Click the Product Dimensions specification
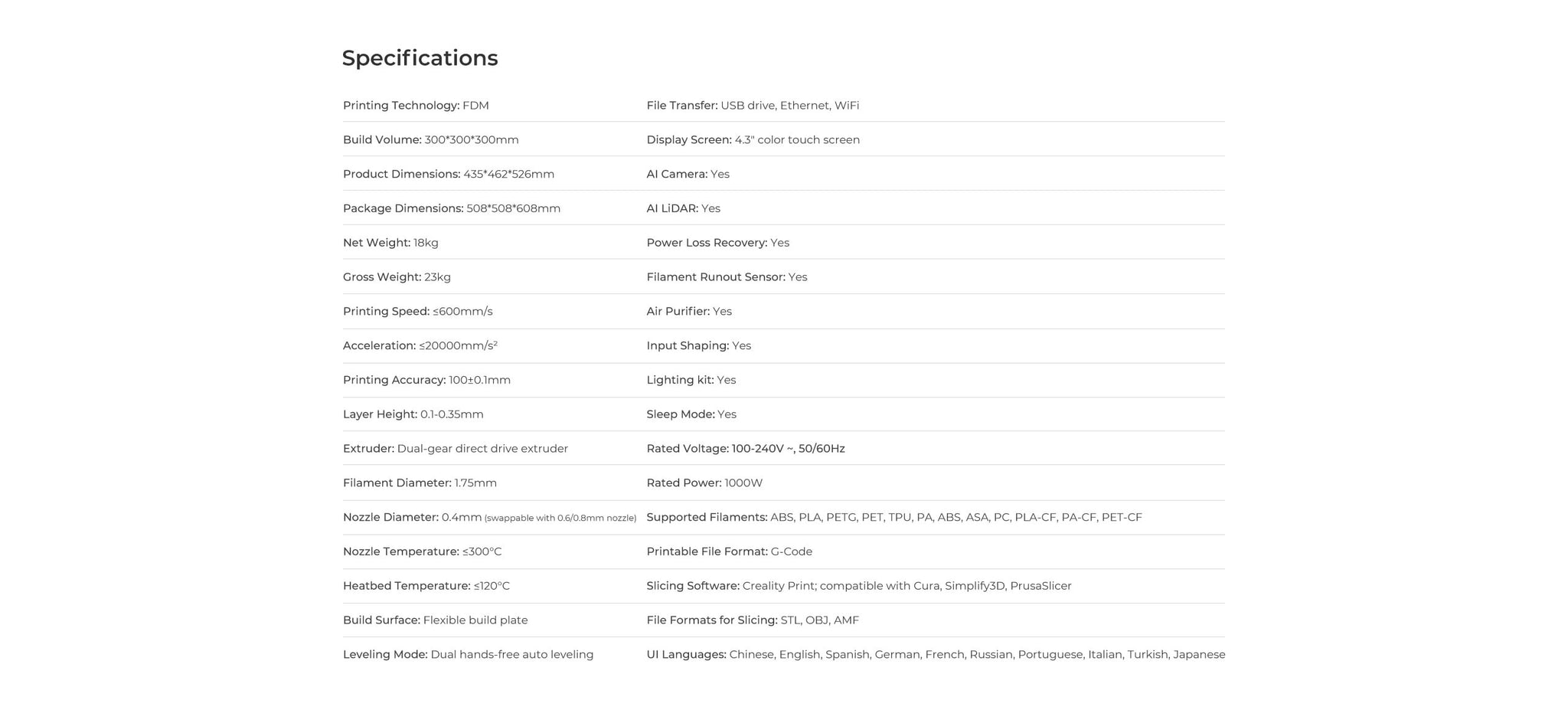 tap(448, 175)
